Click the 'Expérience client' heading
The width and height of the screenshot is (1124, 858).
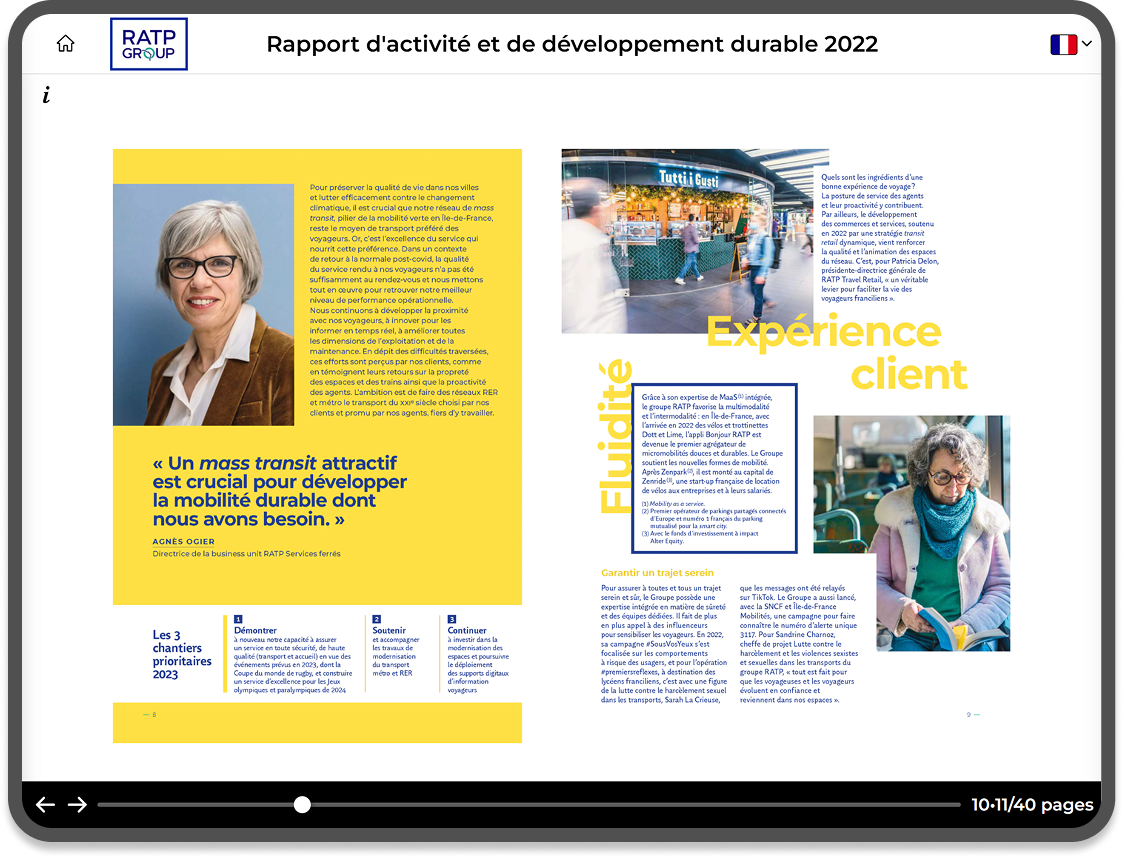tap(835, 353)
